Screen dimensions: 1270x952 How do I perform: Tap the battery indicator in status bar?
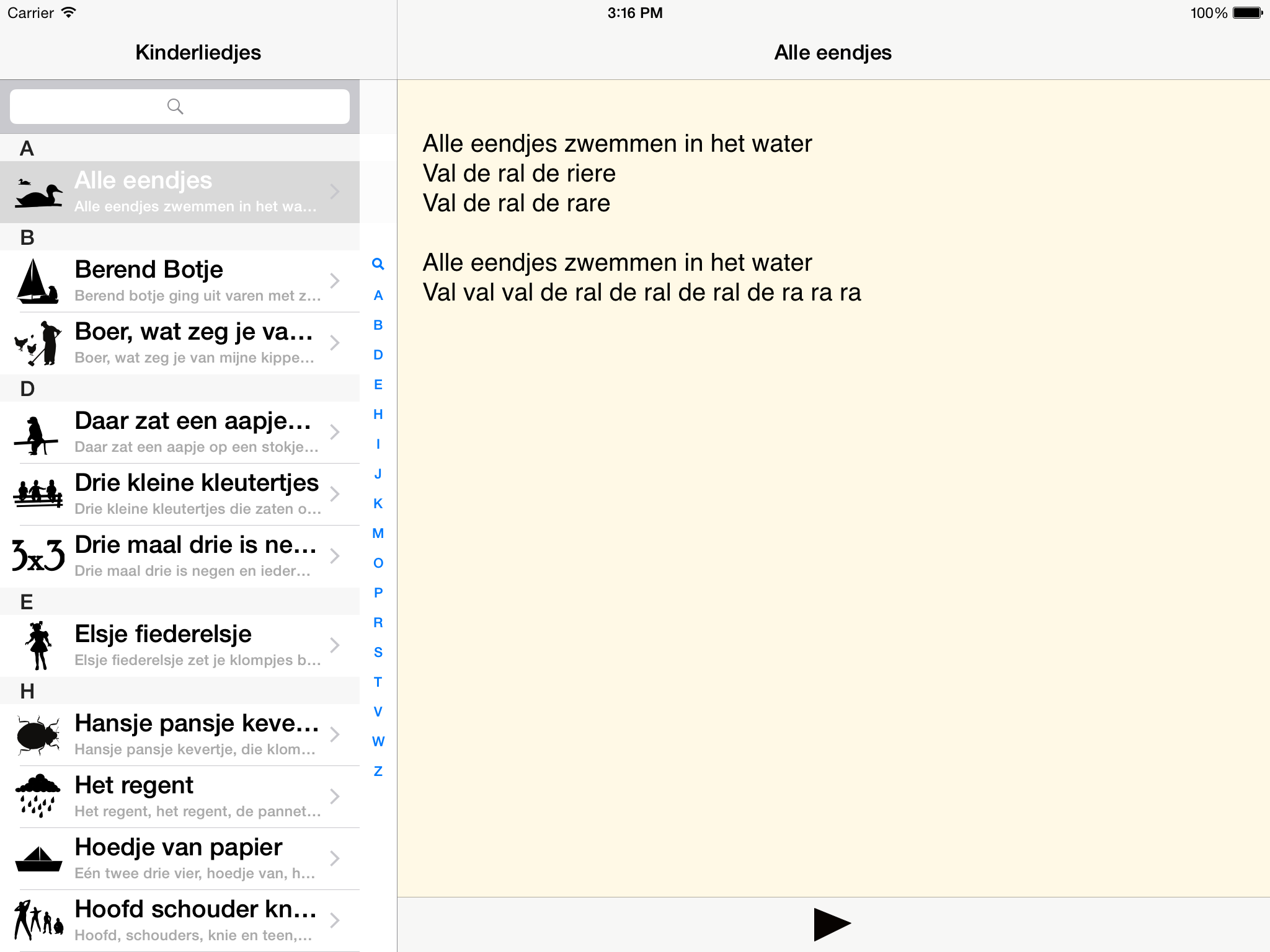coord(1248,13)
